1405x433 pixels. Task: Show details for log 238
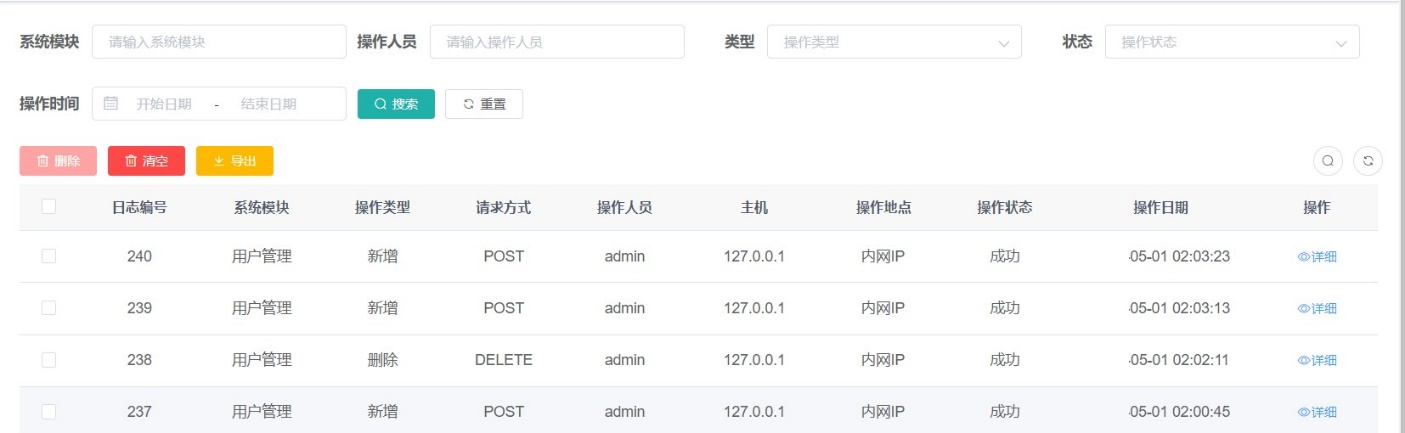click(x=1317, y=361)
